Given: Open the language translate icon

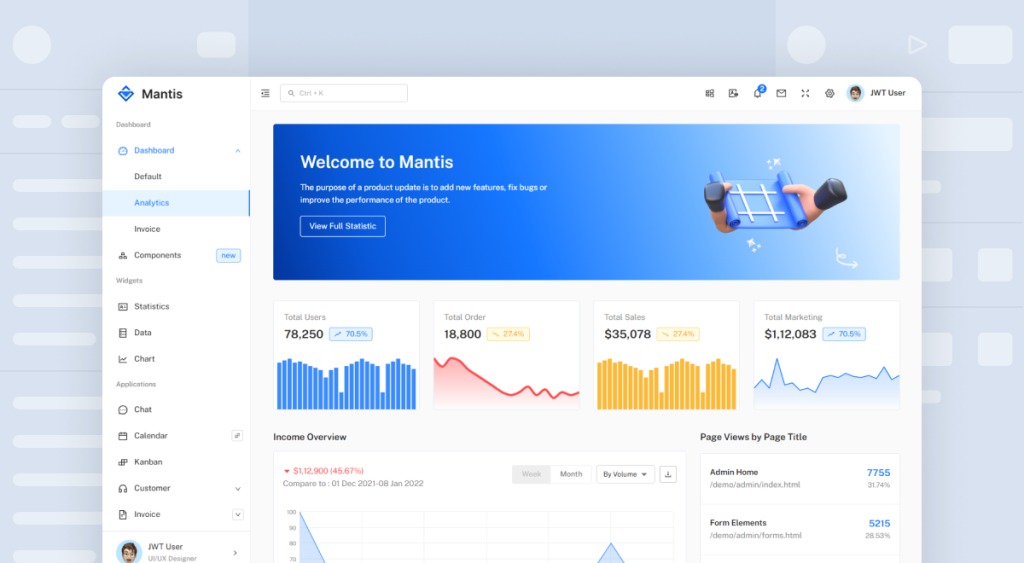Looking at the screenshot, I should coord(733,93).
